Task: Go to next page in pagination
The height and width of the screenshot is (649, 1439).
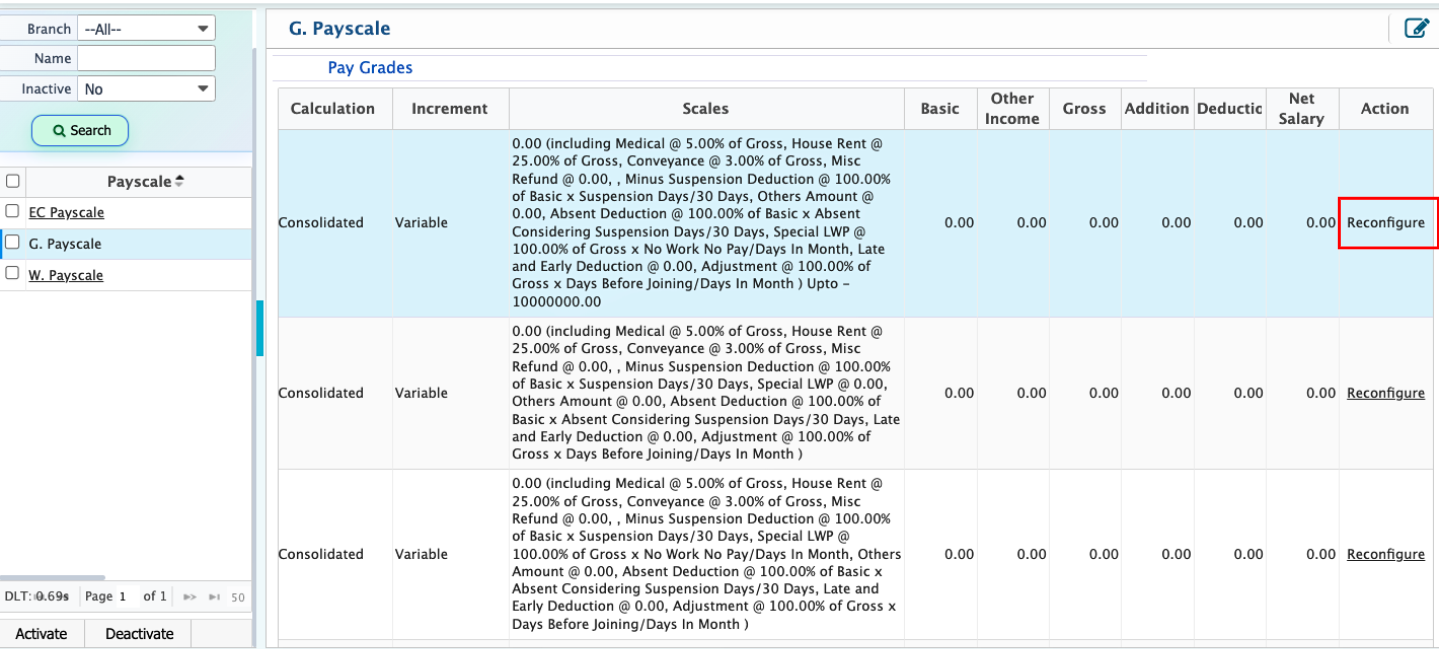Action: pyautogui.click(x=190, y=597)
